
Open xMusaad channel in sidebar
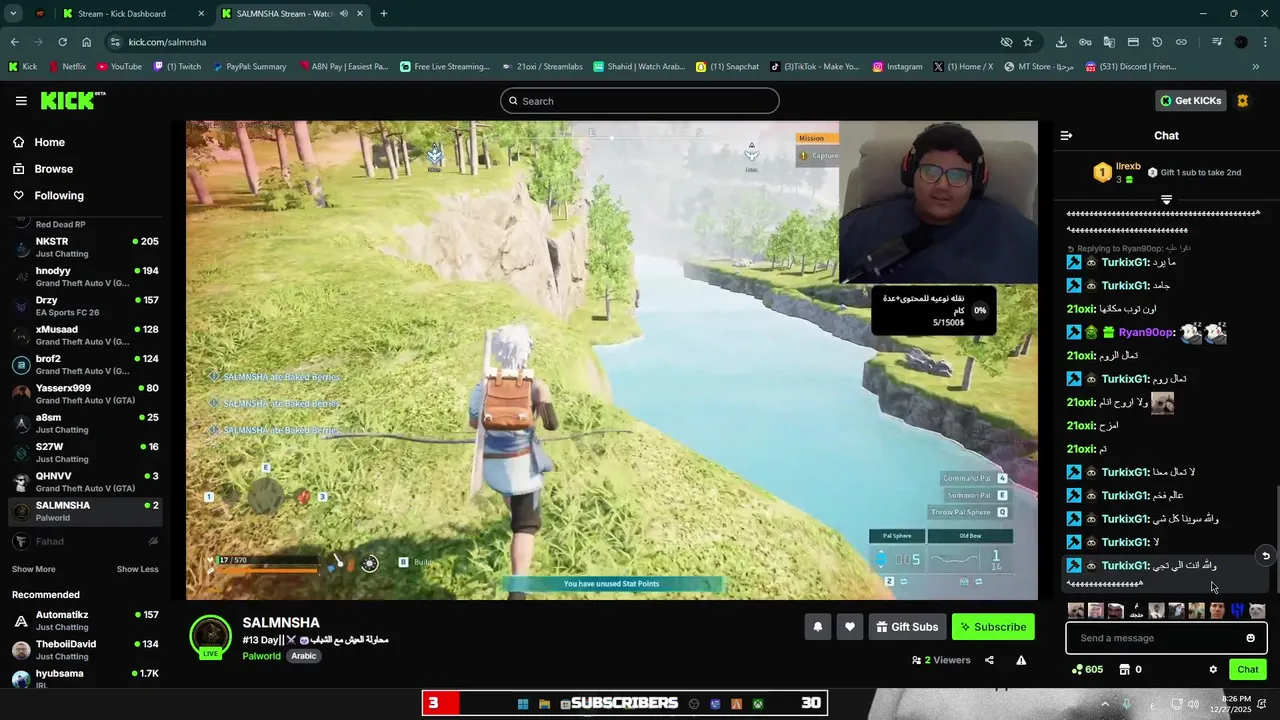coord(85,335)
